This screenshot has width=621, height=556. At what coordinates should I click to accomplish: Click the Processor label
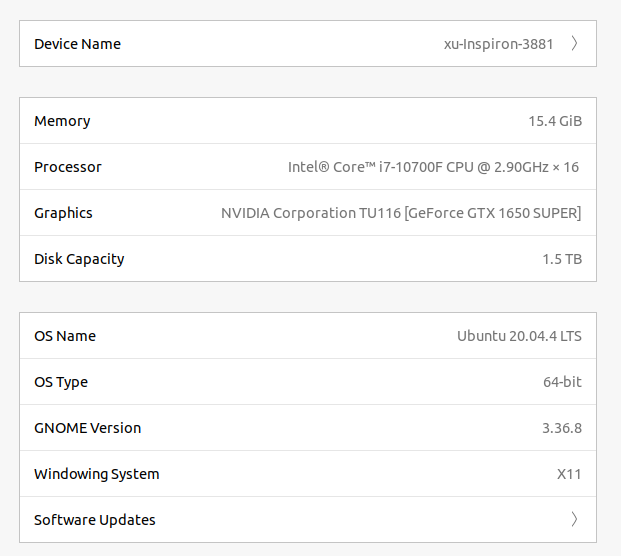pyautogui.click(x=68, y=167)
